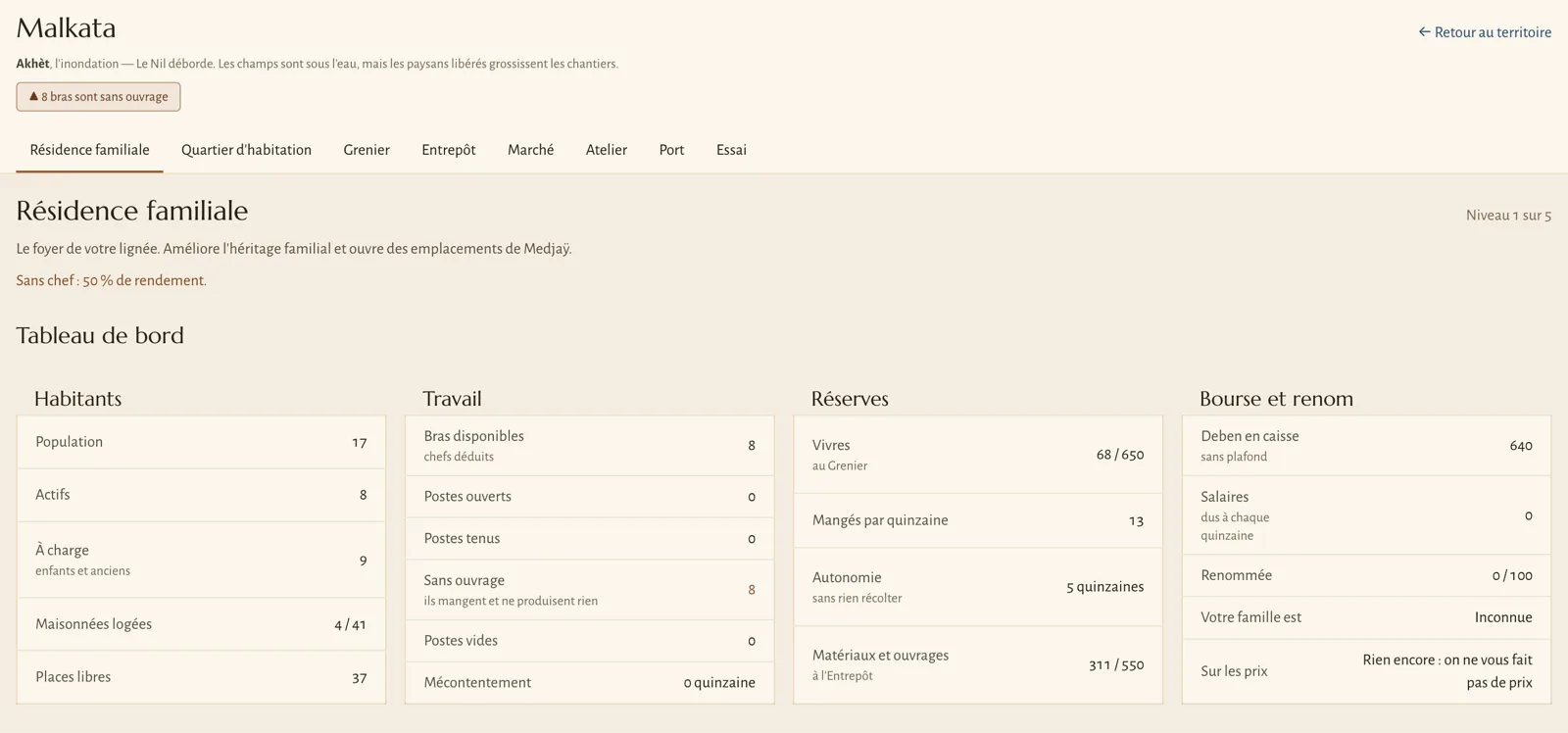Click 'Niveau 1 sur 5' level indicator
This screenshot has width=1568, height=733.
pyautogui.click(x=1508, y=216)
